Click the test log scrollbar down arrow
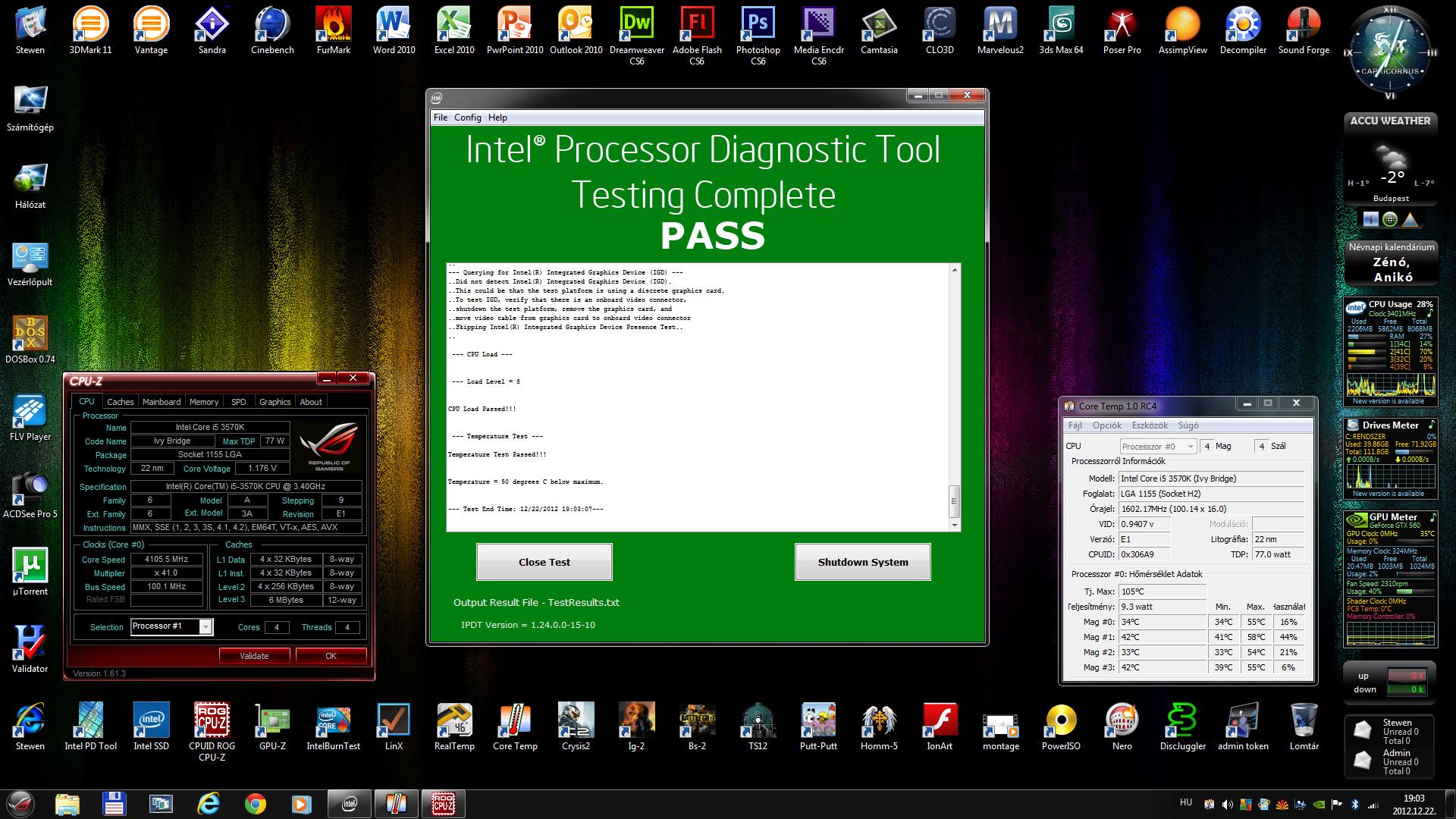This screenshot has height=819, width=1456. pyautogui.click(x=955, y=525)
